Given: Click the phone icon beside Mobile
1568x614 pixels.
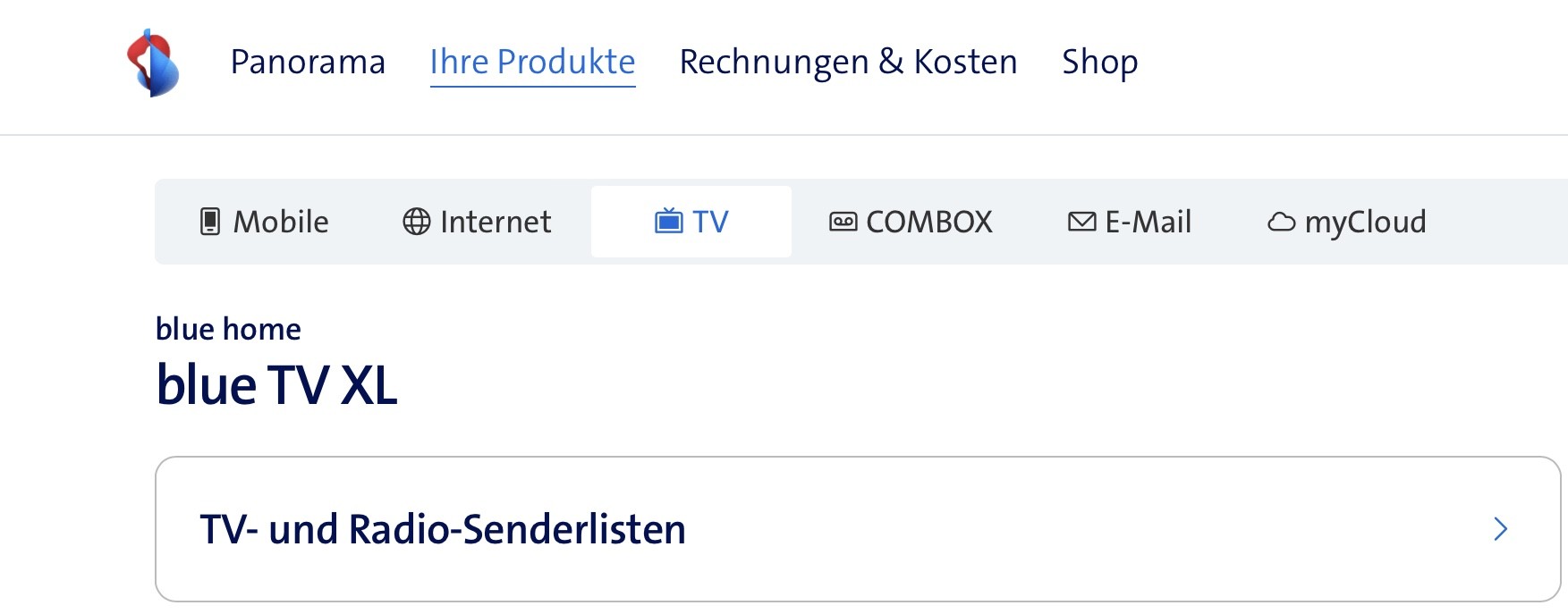Looking at the screenshot, I should [x=210, y=222].
